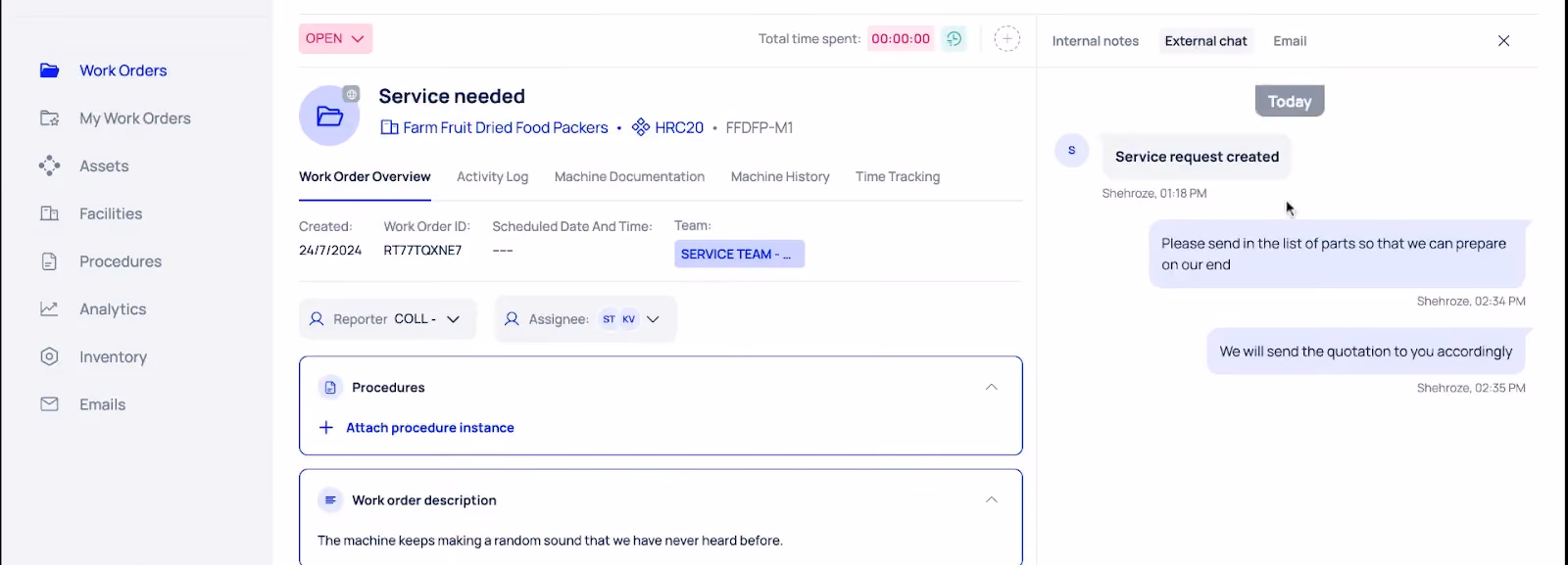1568x565 pixels.
Task: Open the SERVICE TEAM team selector
Action: coord(739,254)
